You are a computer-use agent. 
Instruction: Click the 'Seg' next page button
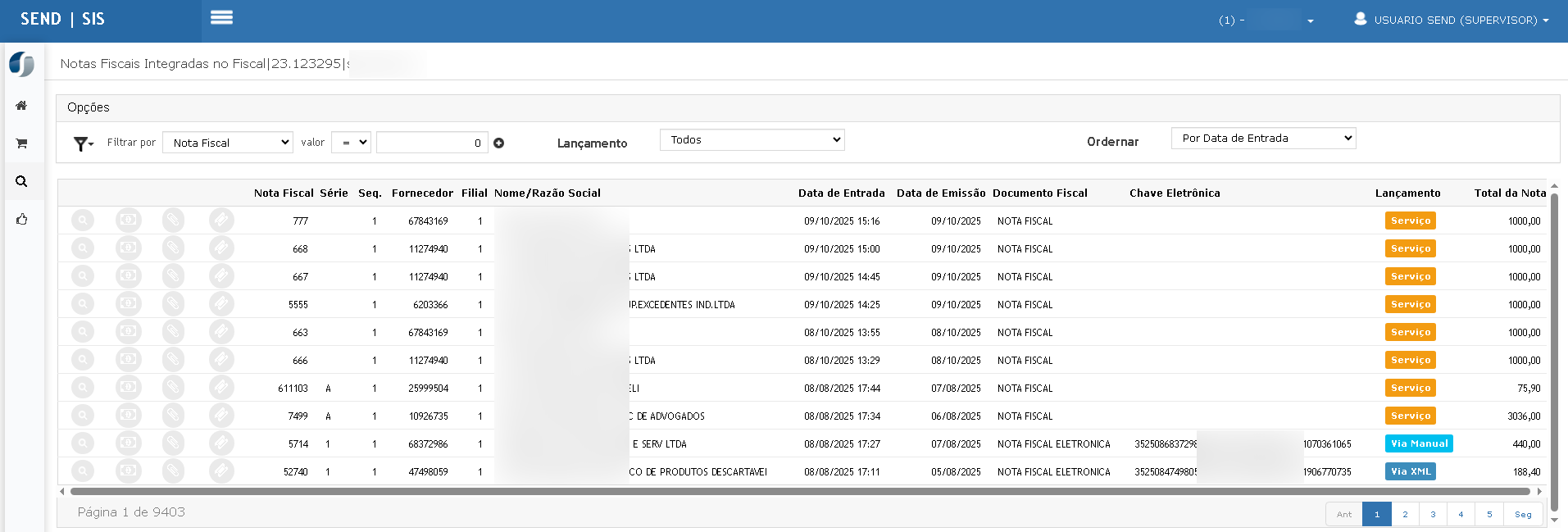[1523, 514]
